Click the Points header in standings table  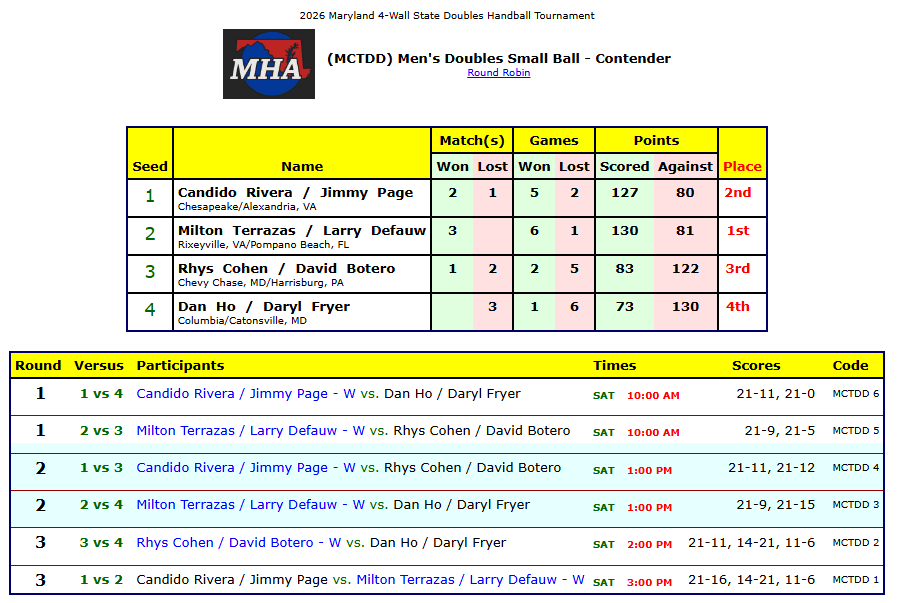pyautogui.click(x=656, y=141)
